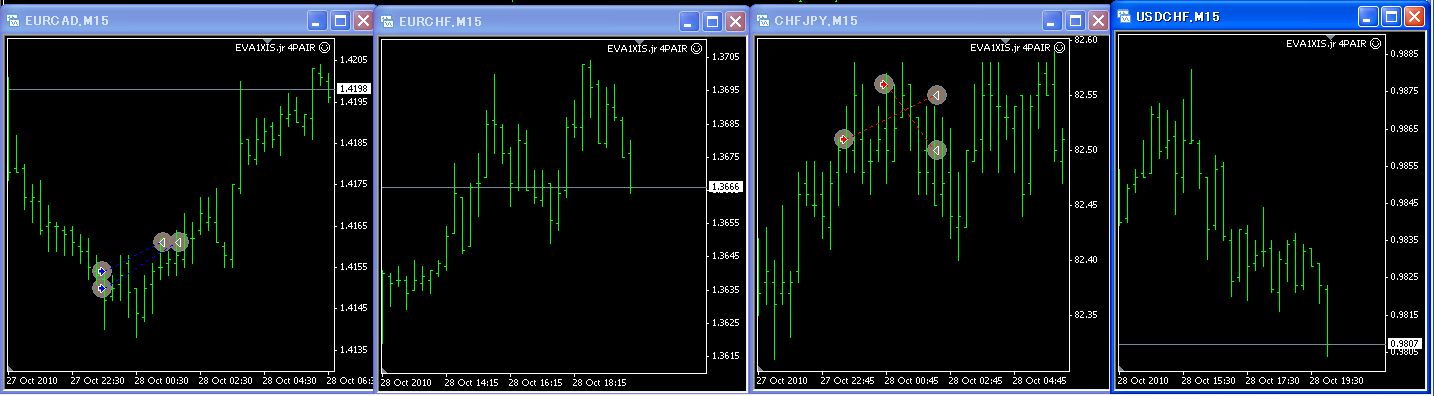
Task: Activate the EURCAD,M15 window title bar
Action: (x=188, y=20)
